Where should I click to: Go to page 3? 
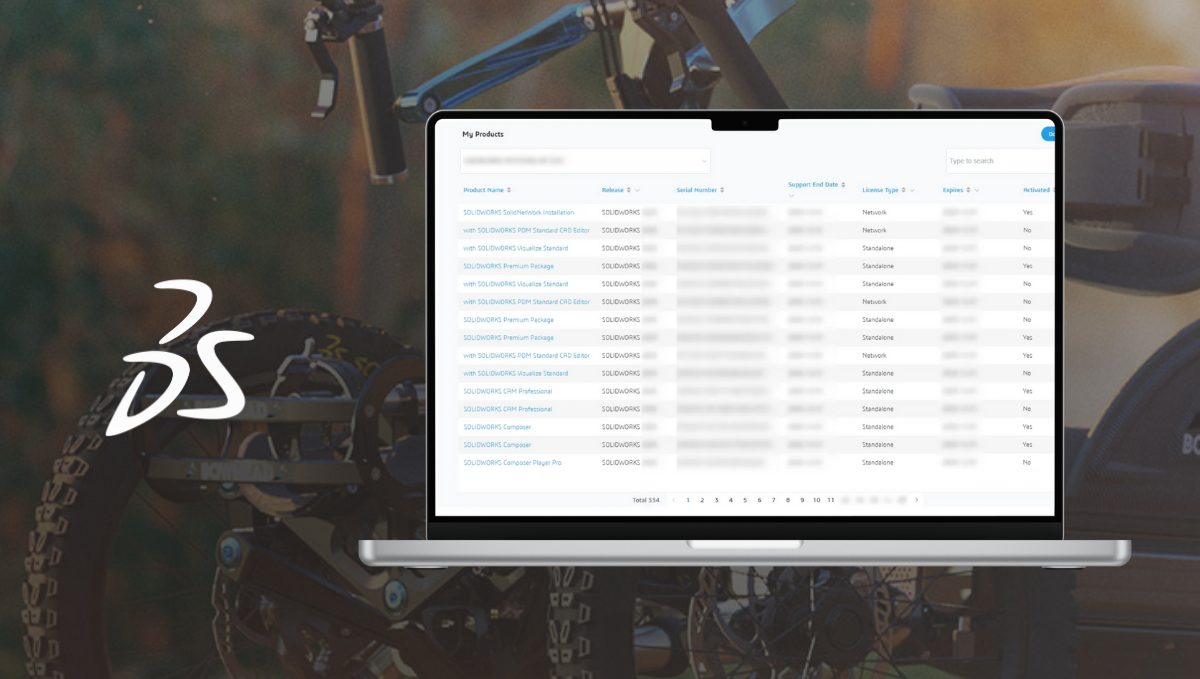point(716,500)
